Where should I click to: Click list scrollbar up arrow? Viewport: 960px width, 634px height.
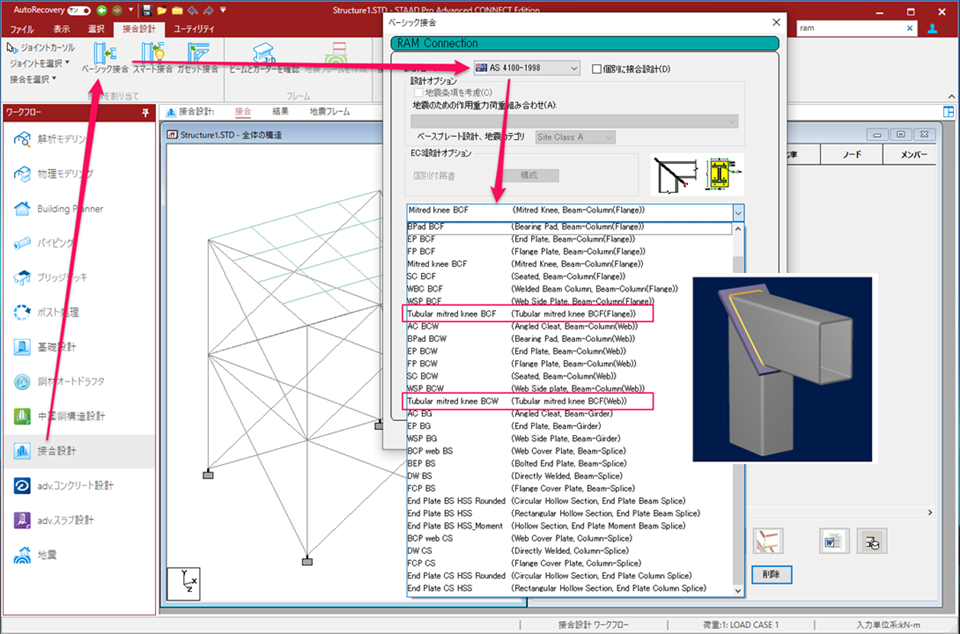click(738, 229)
